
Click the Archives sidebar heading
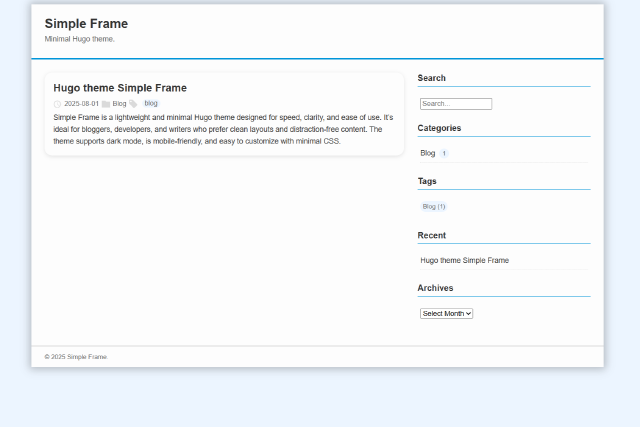pyautogui.click(x=435, y=288)
